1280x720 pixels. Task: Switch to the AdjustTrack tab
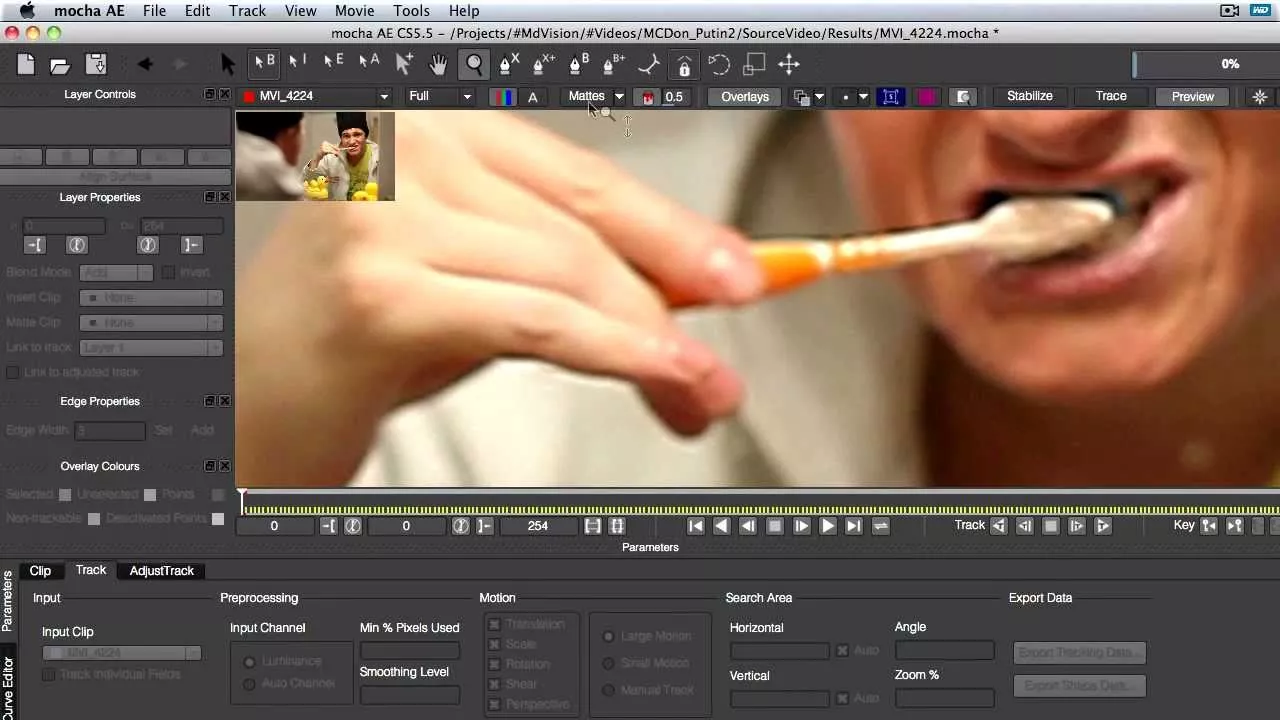[x=161, y=571]
